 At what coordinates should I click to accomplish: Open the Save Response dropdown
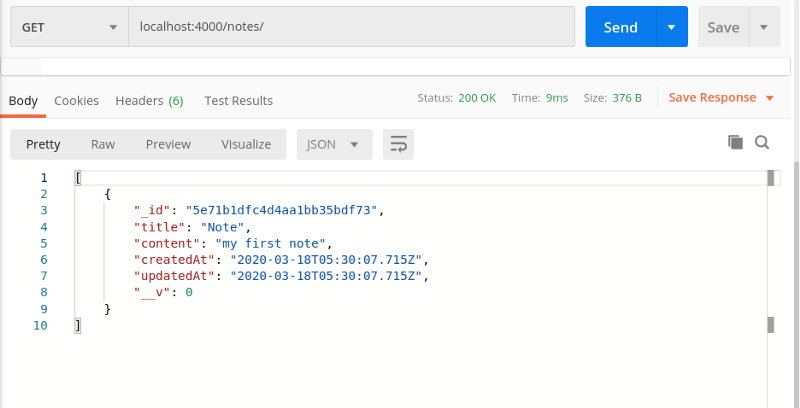pos(721,98)
